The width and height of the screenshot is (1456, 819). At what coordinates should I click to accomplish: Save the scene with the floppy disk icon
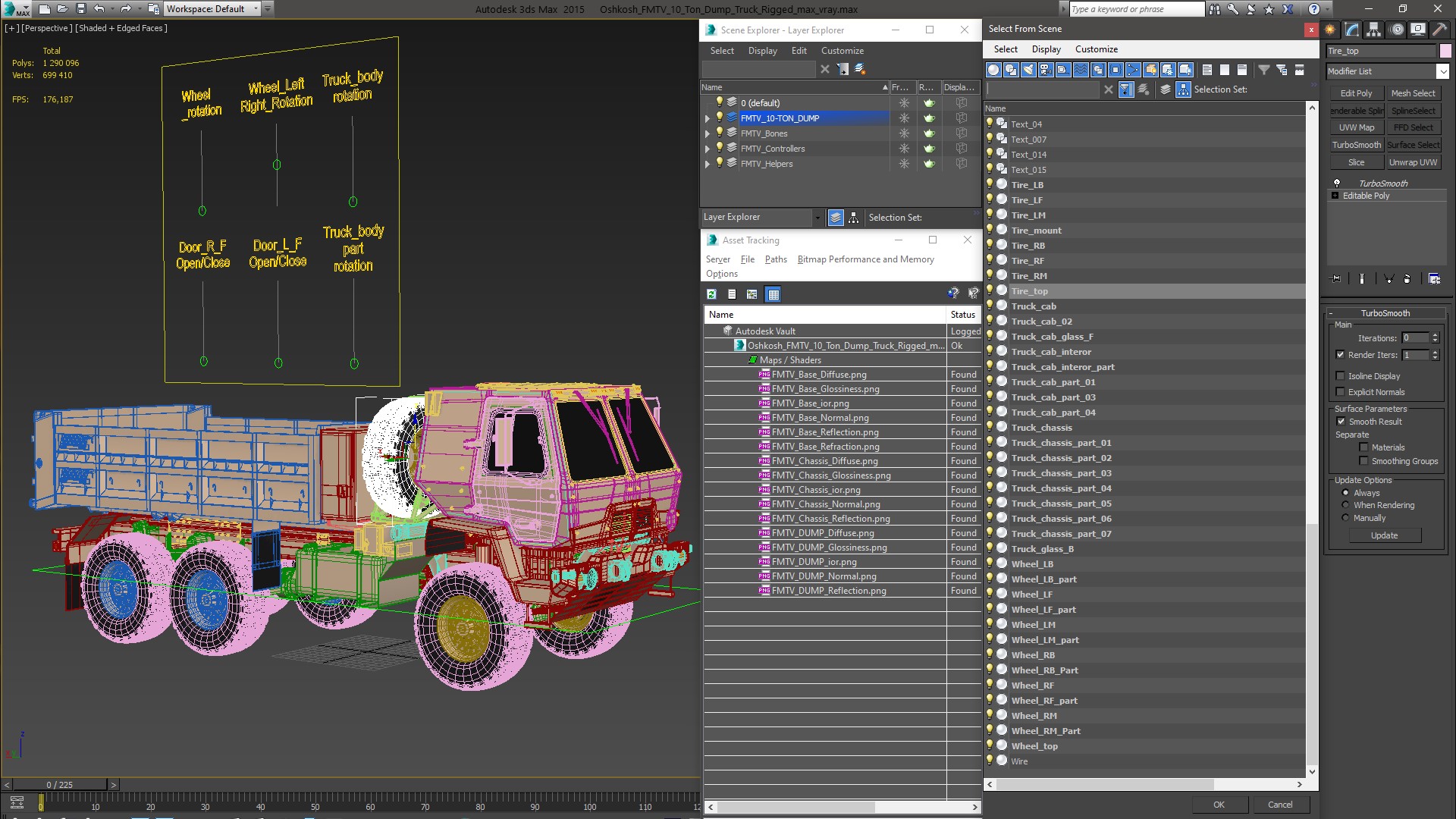click(x=81, y=9)
